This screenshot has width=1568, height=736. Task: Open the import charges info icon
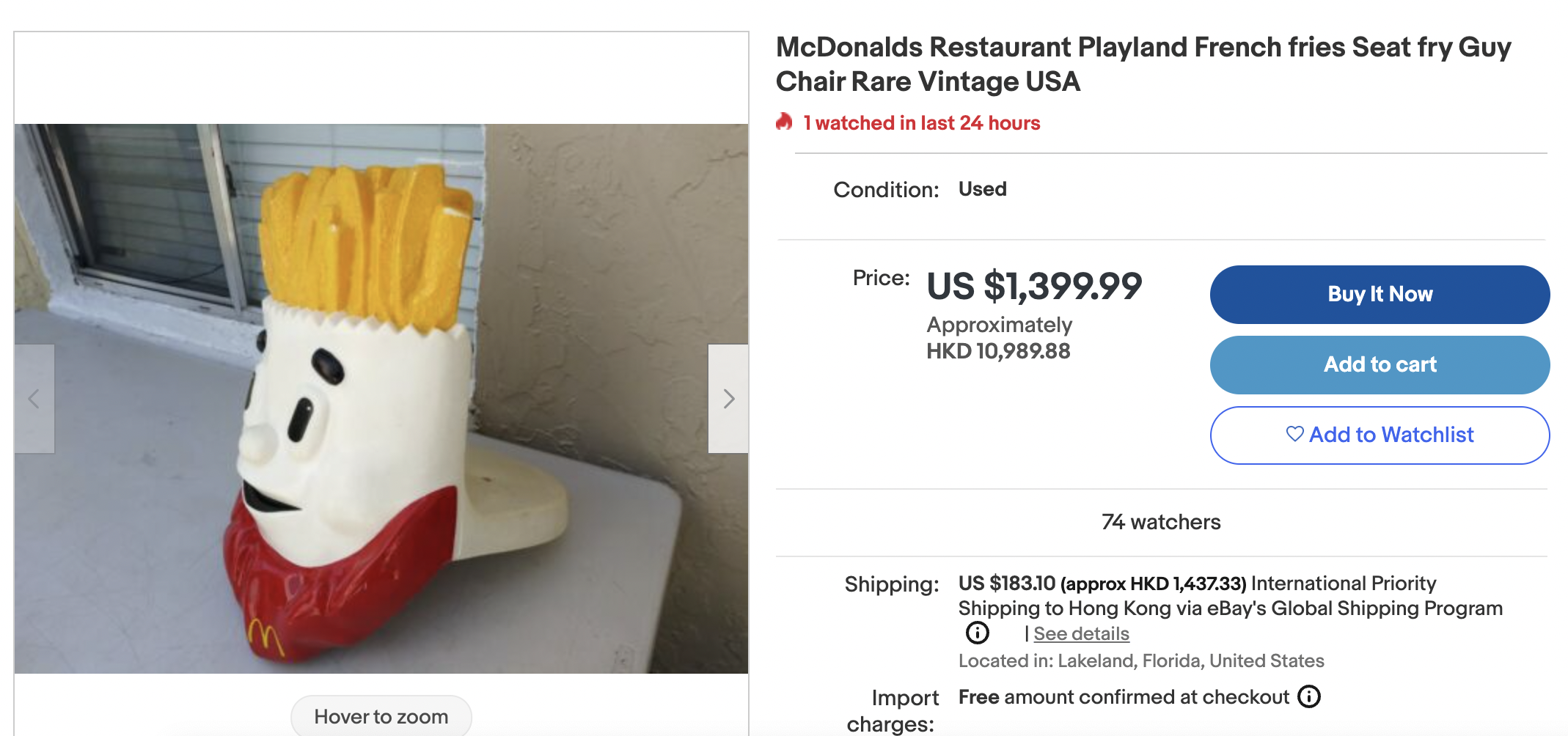pos(1309,696)
